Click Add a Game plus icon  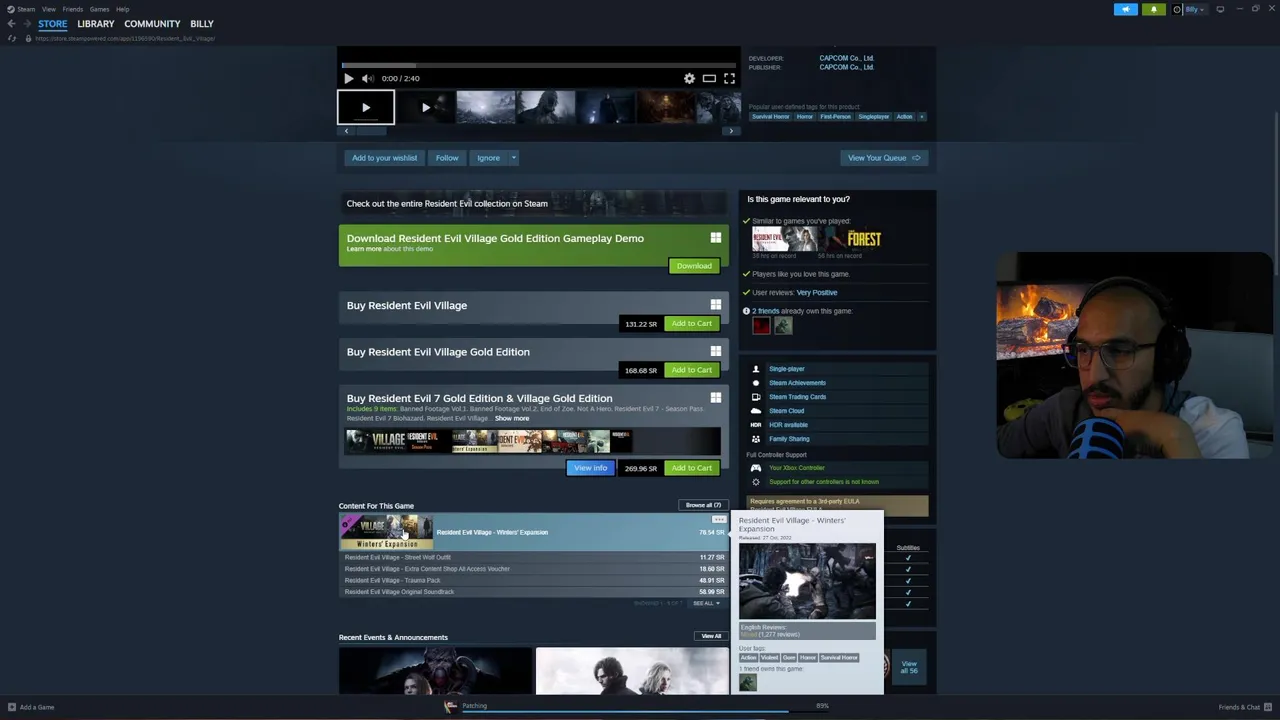[x=12, y=707]
